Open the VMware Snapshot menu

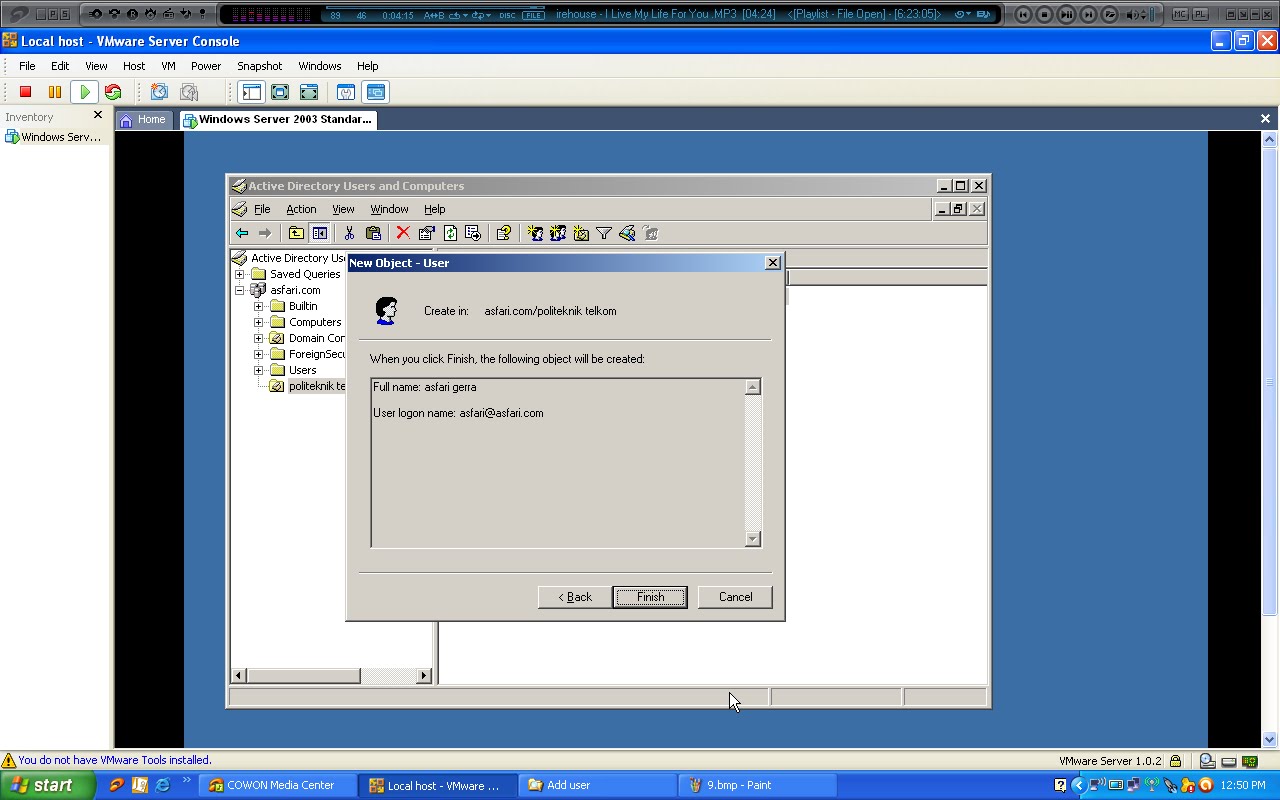point(259,66)
